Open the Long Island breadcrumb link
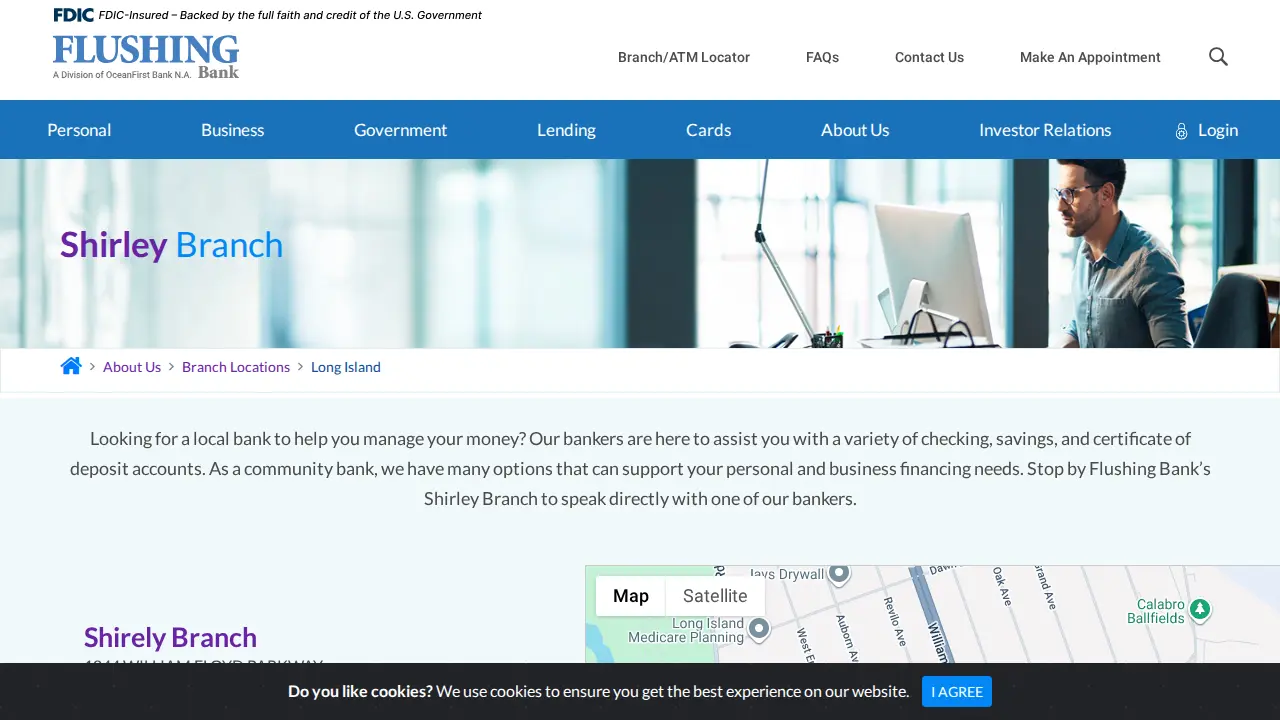This screenshot has width=1280, height=720. (x=346, y=367)
